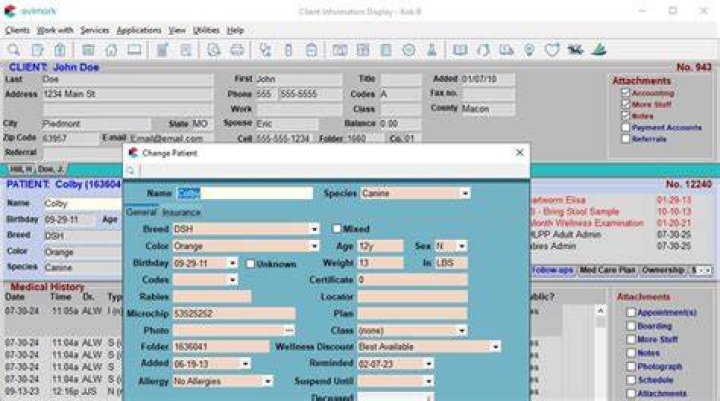This screenshot has height=401, width=720.
Task: Toggle the Photograph attachment checkbox
Action: point(631,367)
